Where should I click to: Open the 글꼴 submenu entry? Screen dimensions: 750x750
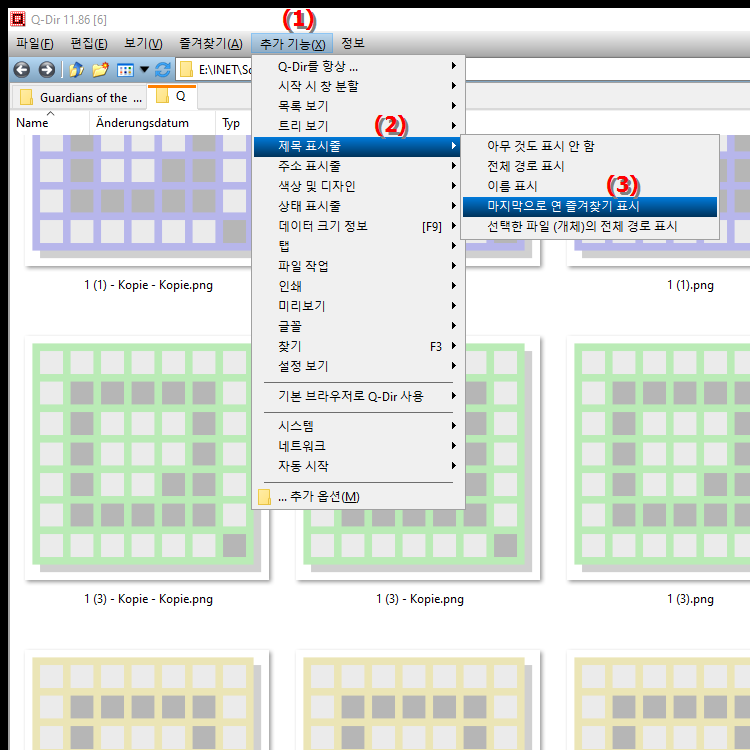pos(358,326)
